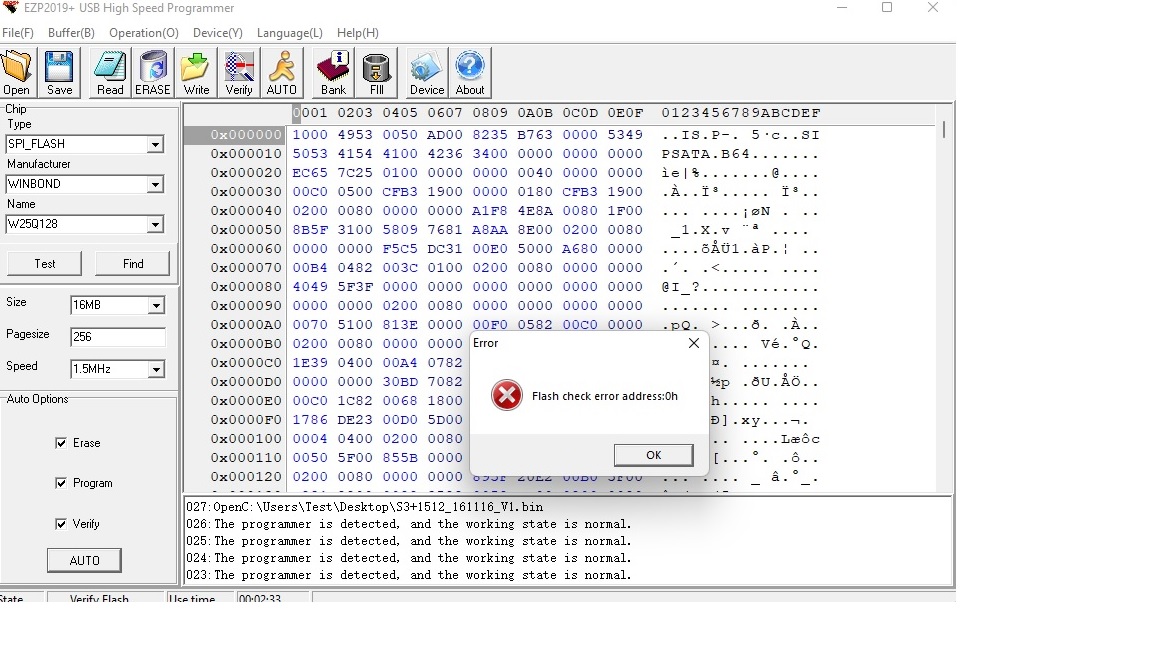Expand the chip Type dropdown SPI_FLASH
Screen dimensions: 1152x648
(x=154, y=144)
